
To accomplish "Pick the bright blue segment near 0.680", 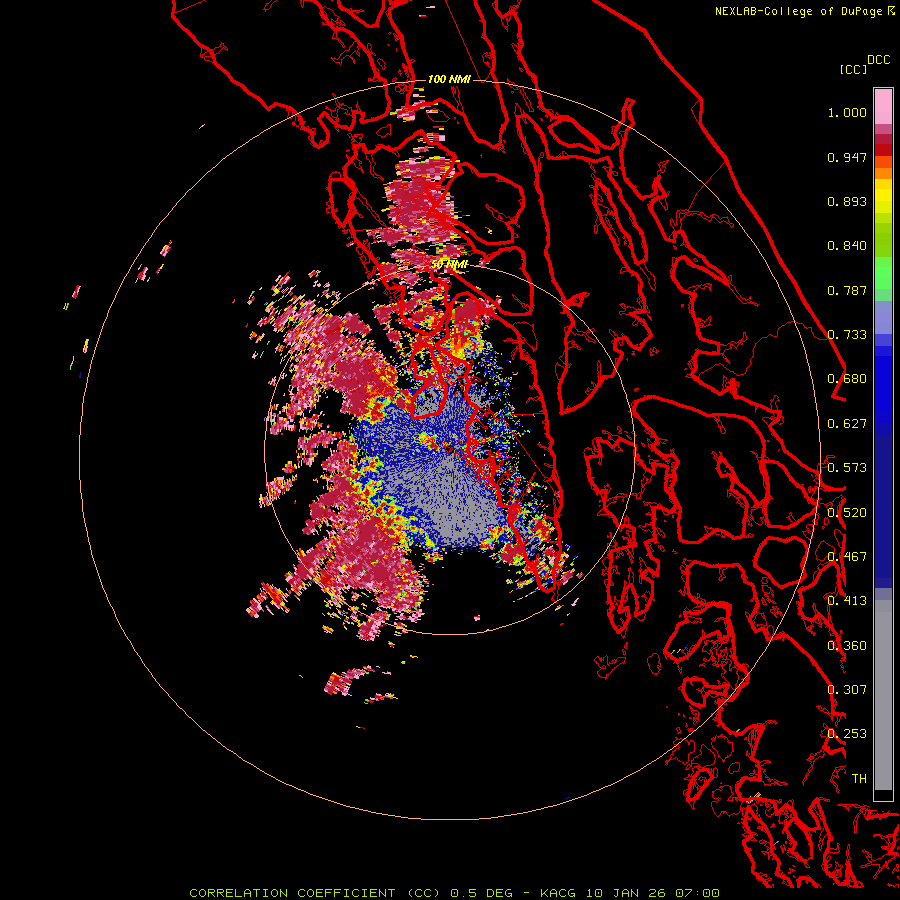I will coord(883,385).
